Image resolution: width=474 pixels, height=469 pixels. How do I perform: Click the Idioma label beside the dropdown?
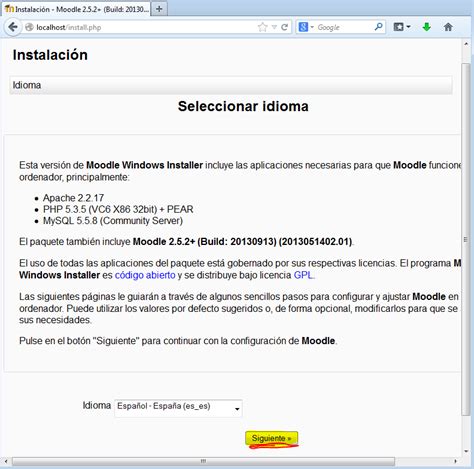(97, 406)
